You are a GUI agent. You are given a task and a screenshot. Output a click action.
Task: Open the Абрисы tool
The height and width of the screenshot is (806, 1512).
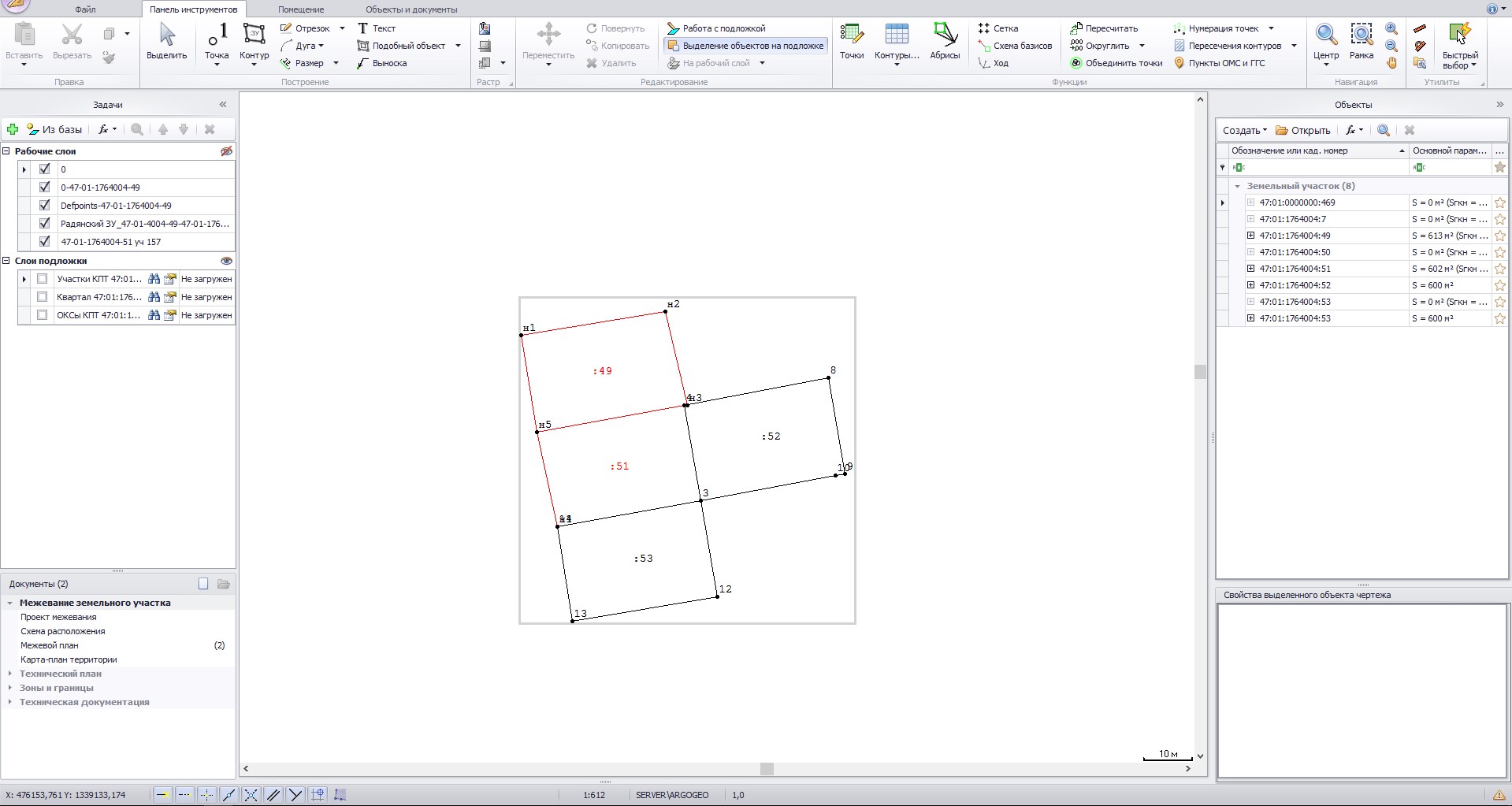click(944, 42)
